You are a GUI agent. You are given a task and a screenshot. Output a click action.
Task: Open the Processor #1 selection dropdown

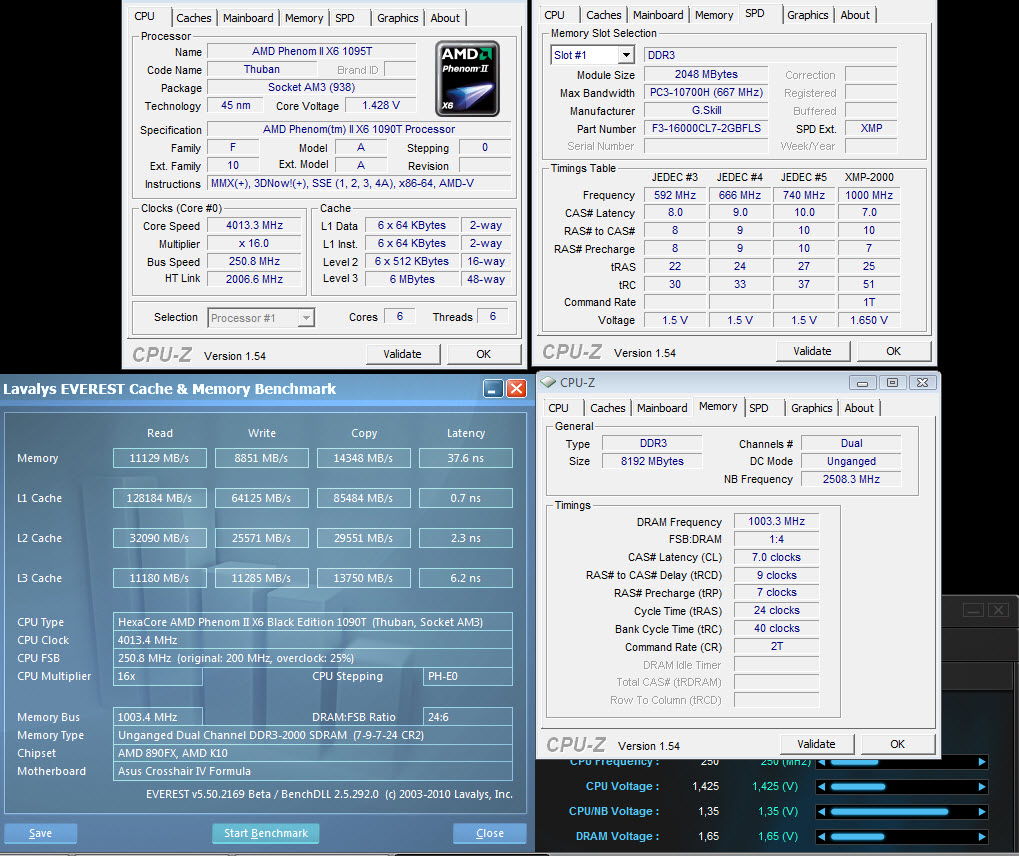coord(305,318)
